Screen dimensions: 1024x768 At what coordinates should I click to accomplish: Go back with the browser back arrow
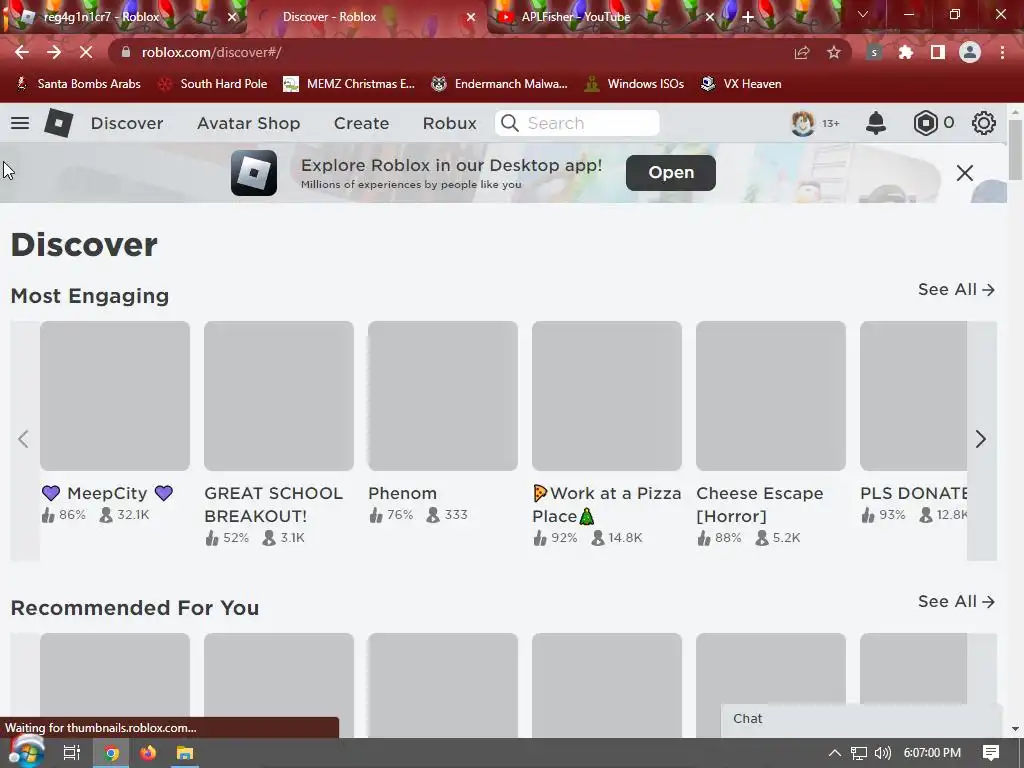[x=22, y=52]
